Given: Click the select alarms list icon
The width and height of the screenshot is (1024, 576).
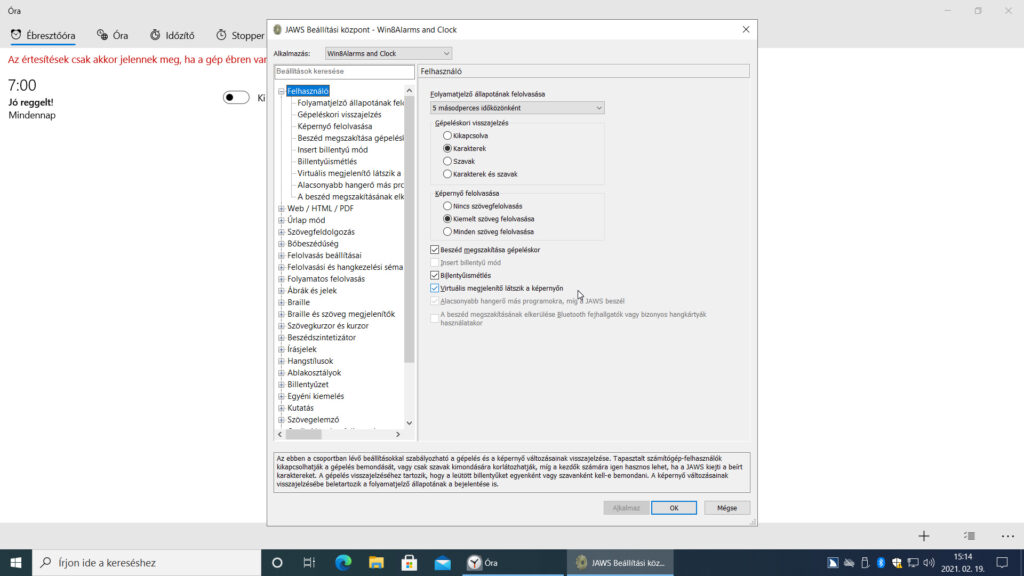Looking at the screenshot, I should (x=969, y=536).
